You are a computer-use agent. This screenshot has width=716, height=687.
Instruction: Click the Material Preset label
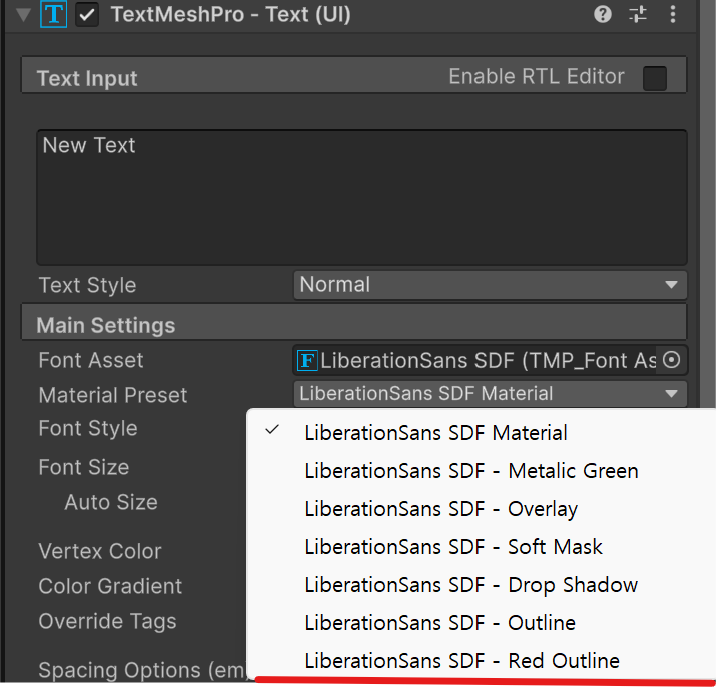click(113, 395)
